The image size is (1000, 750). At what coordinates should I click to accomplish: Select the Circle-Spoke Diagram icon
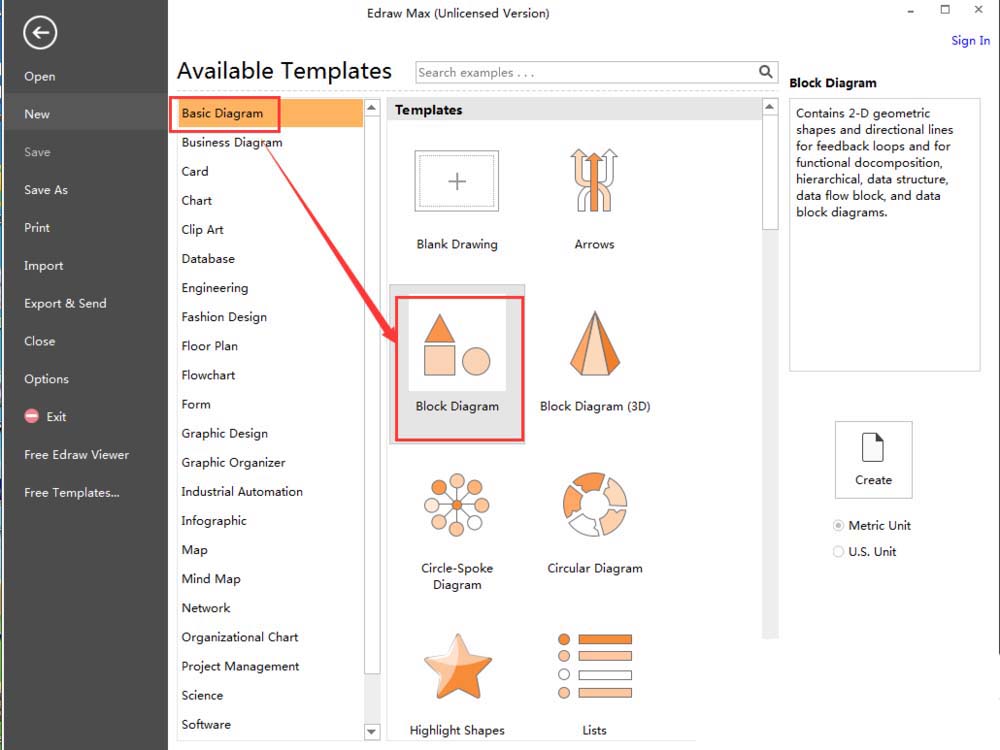457,504
